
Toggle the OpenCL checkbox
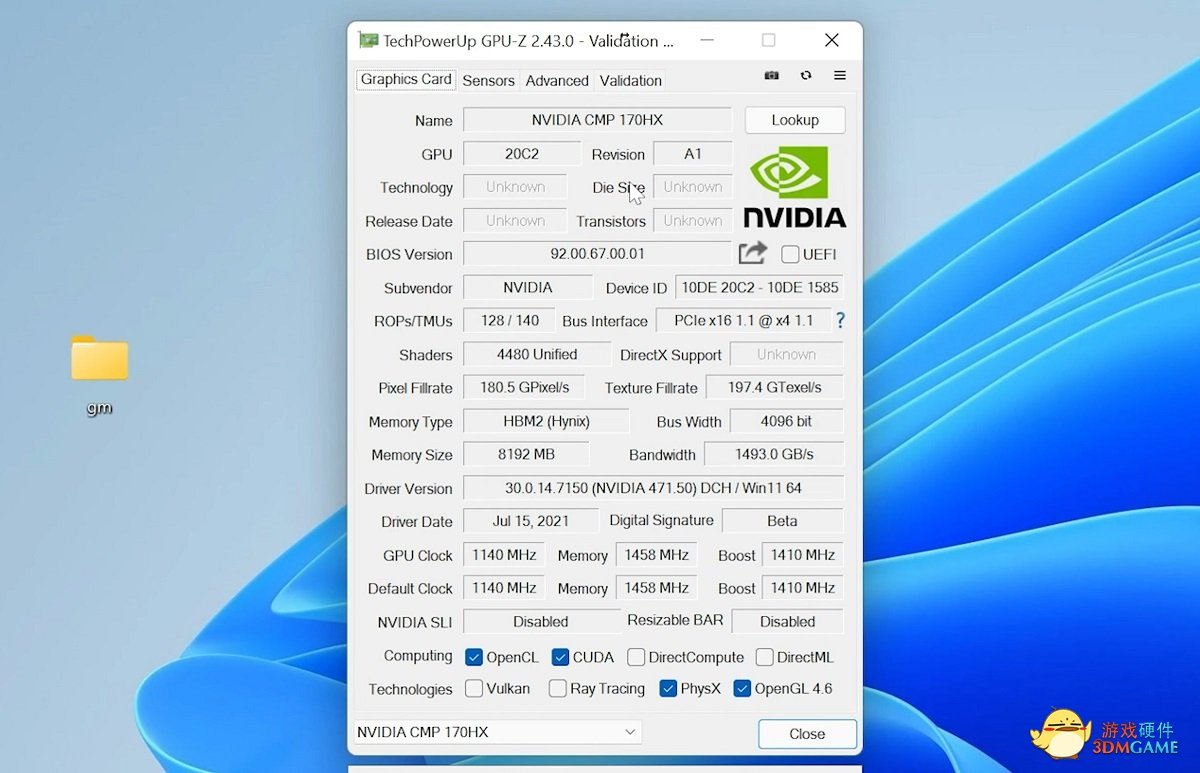[474, 657]
